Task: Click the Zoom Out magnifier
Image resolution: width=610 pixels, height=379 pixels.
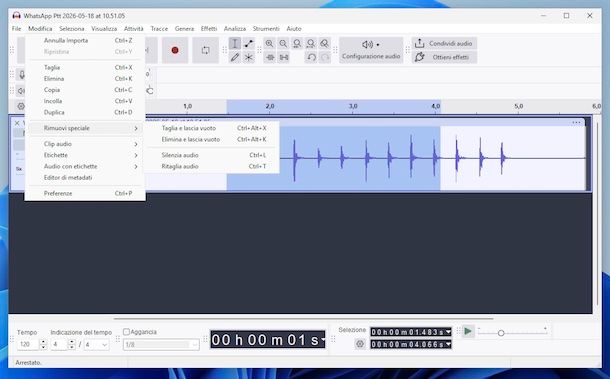Action: tap(283, 44)
